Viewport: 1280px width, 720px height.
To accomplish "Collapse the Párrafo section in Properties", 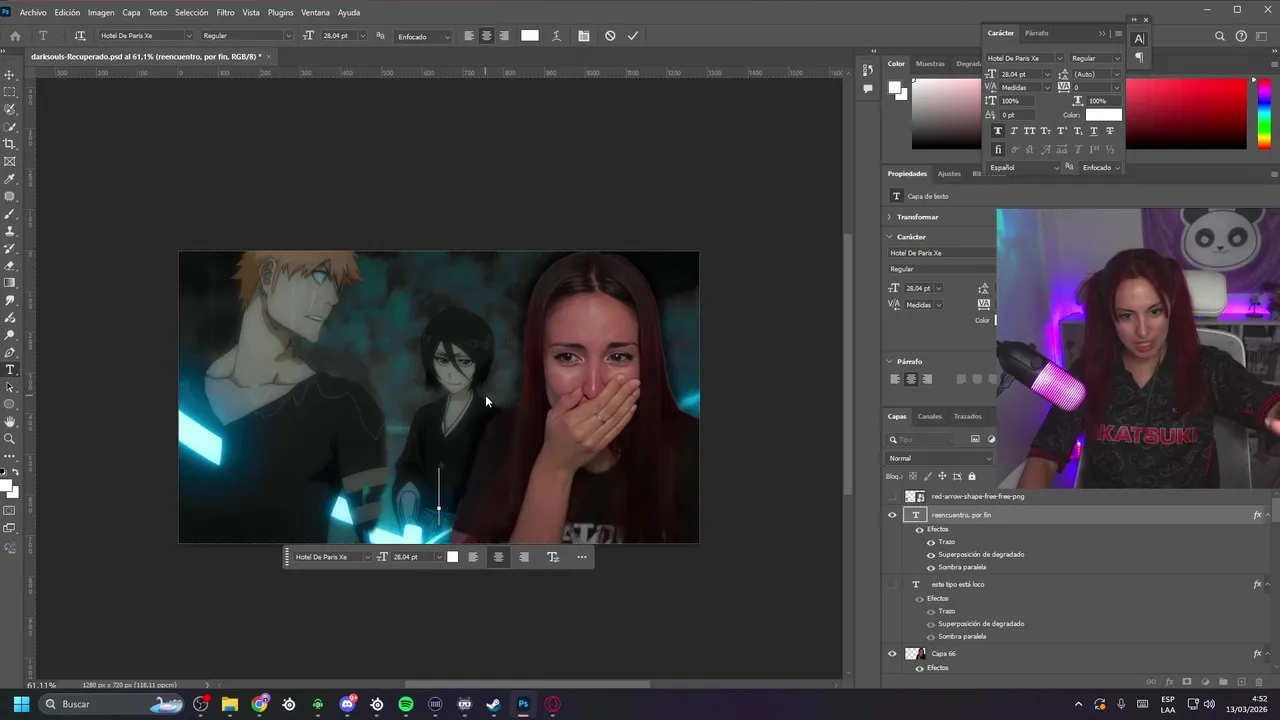I will pos(889,361).
